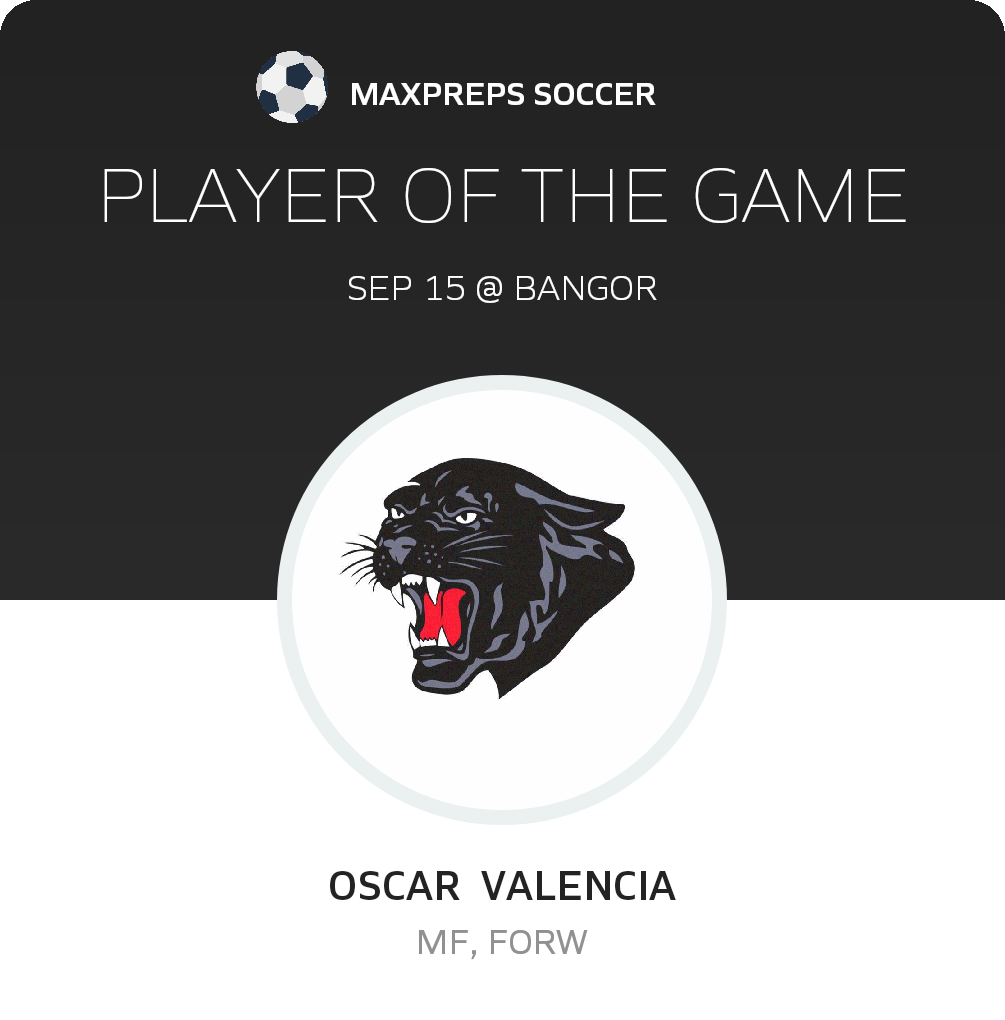The image size is (1005, 1020).
Task: Click the black panther mascot logo
Action: pos(487,578)
